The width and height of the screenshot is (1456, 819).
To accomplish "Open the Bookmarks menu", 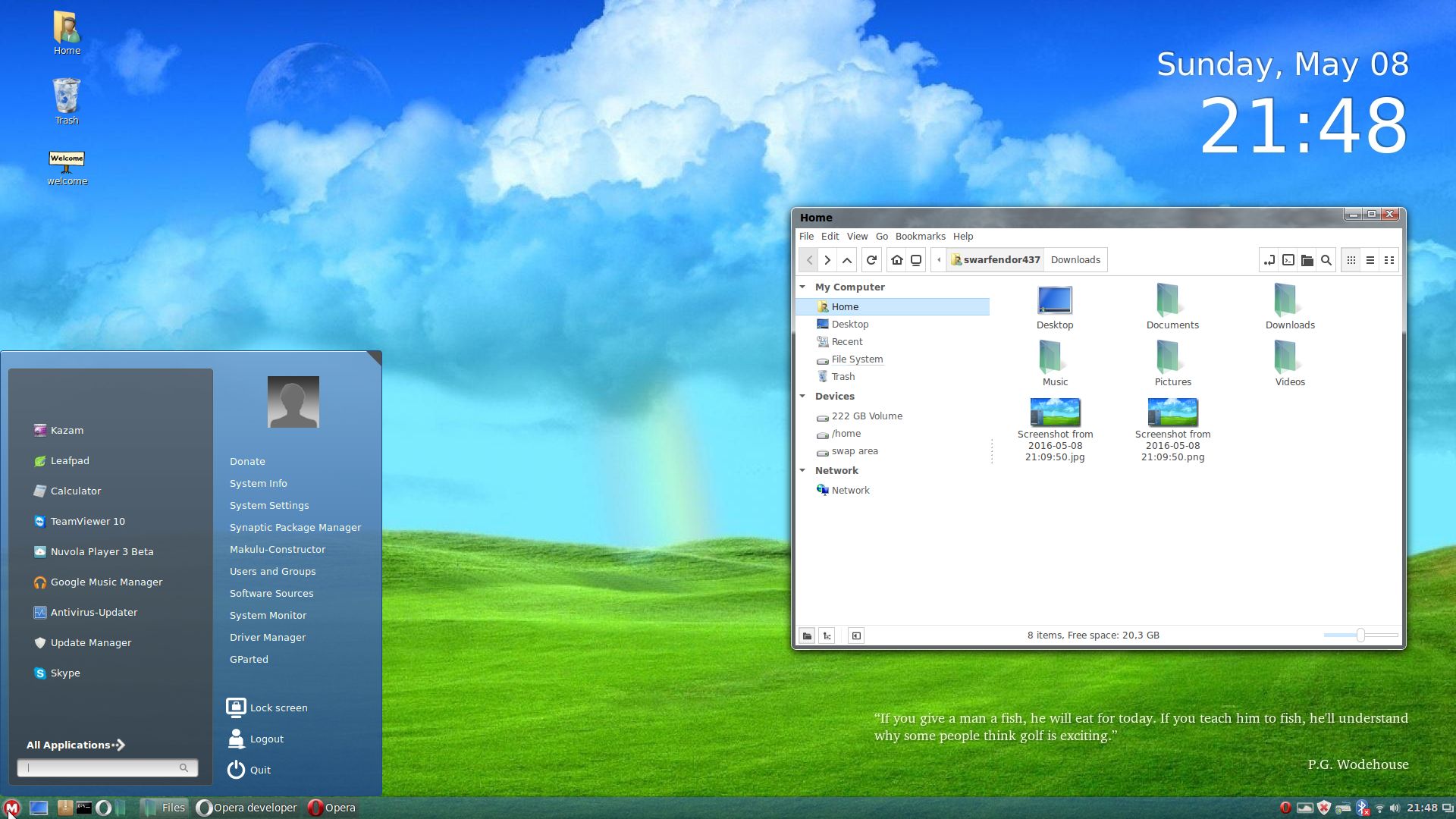I will point(920,237).
